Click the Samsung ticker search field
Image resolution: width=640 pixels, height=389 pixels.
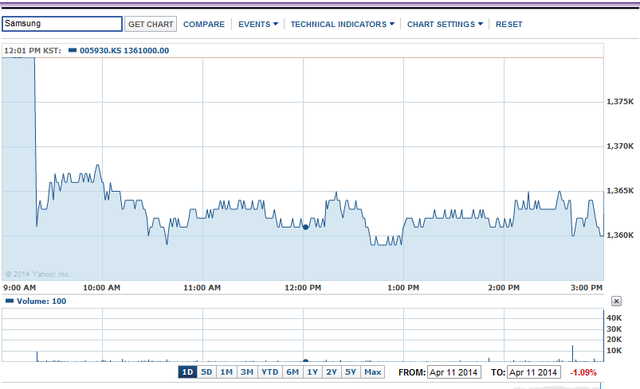click(62, 24)
